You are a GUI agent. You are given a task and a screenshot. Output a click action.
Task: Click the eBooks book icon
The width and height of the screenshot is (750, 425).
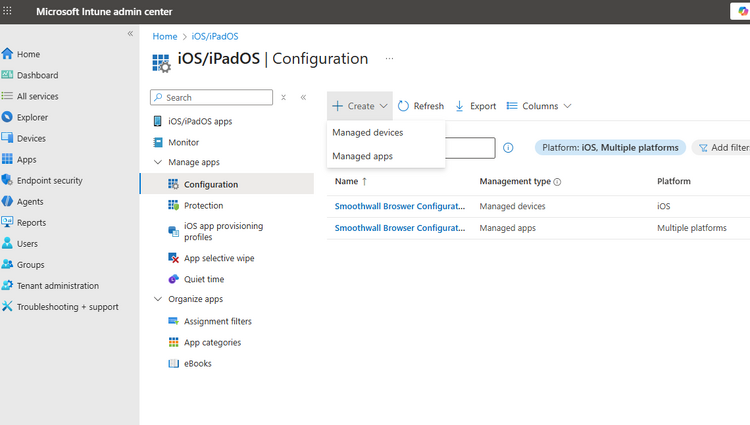173,363
